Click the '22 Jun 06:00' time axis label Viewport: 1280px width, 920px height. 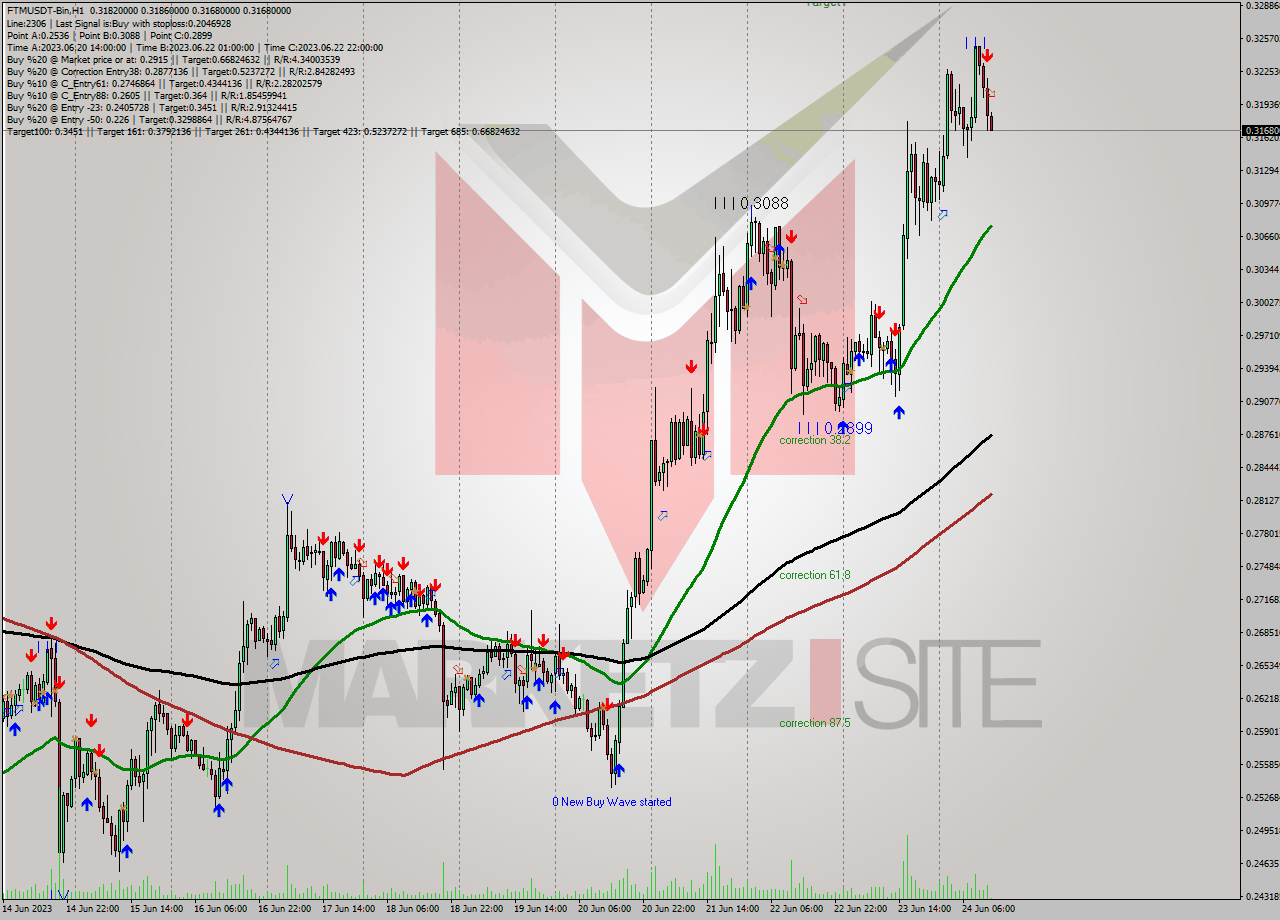pyautogui.click(x=798, y=909)
